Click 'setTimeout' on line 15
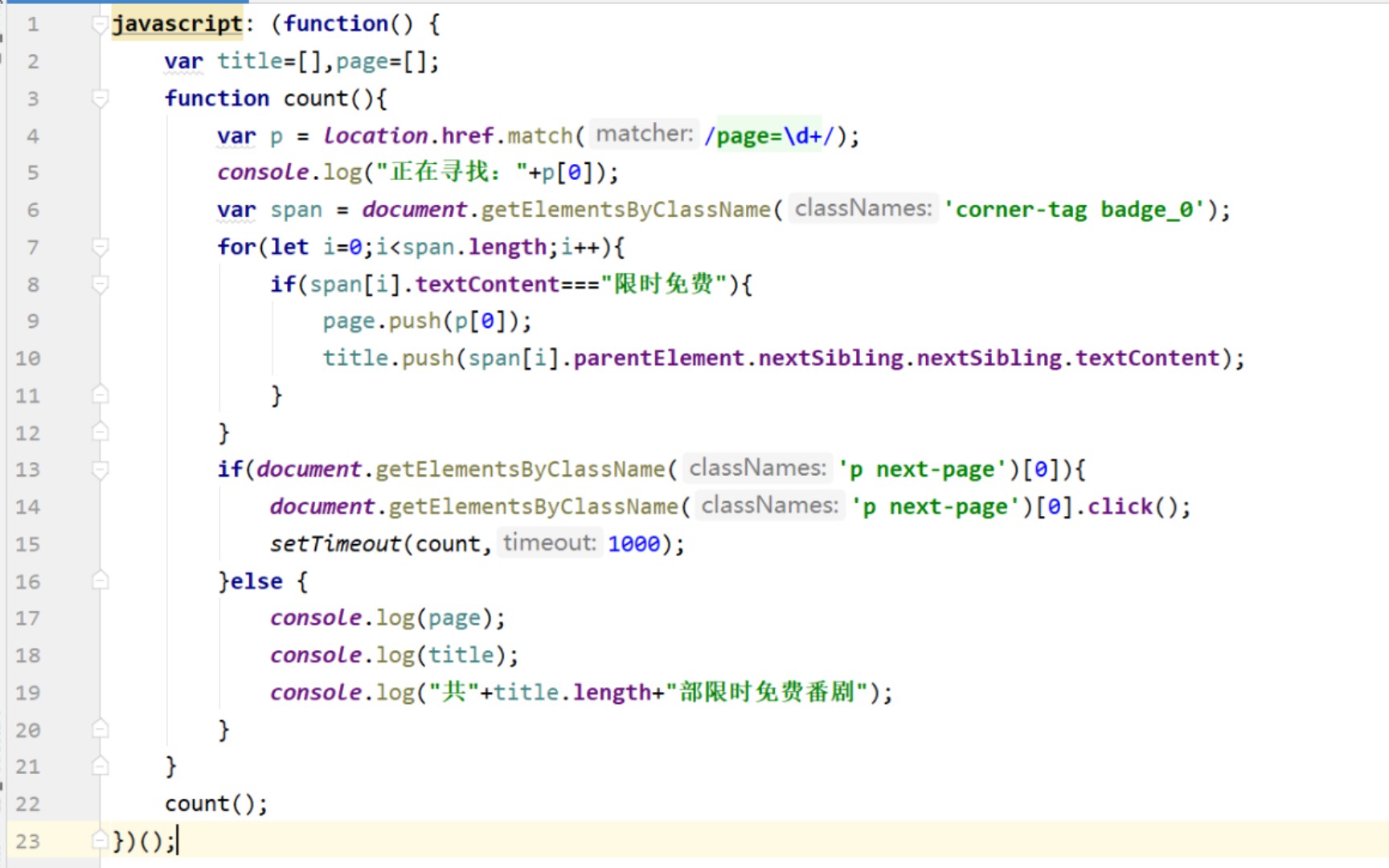 point(335,544)
